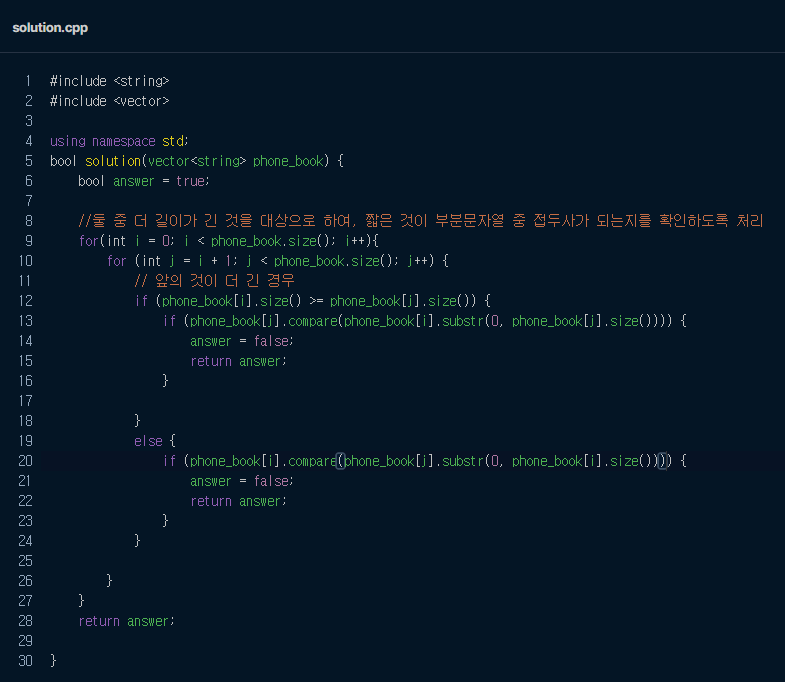This screenshot has height=682, width=785.
Task: Click the 'phone_book' parameter on line 5
Action: point(288,161)
